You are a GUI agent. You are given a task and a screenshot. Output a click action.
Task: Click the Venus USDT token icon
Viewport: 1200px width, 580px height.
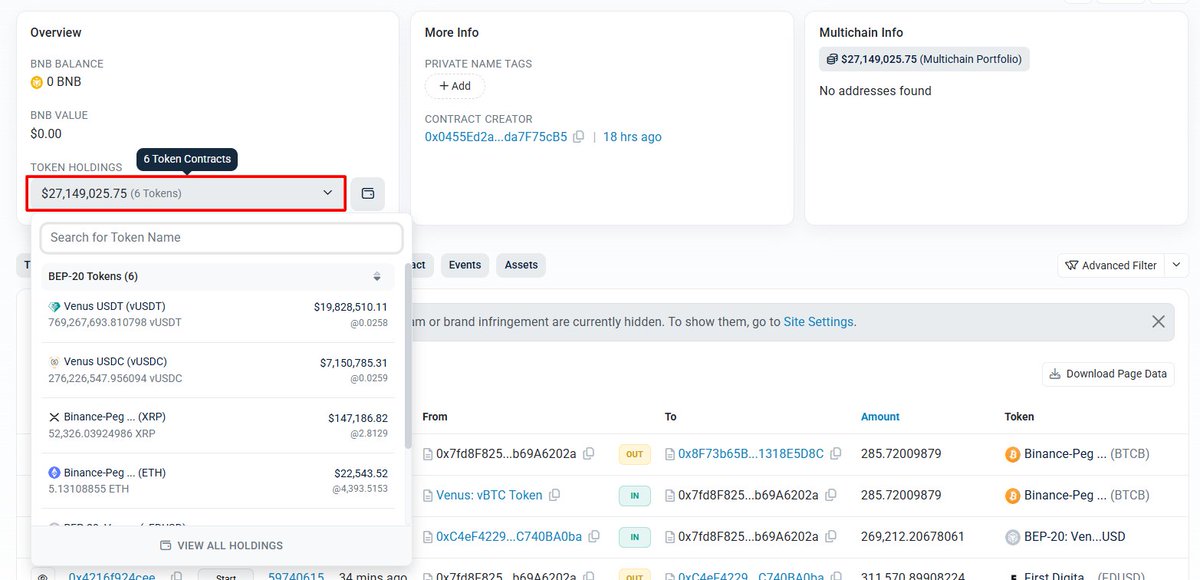(x=54, y=307)
